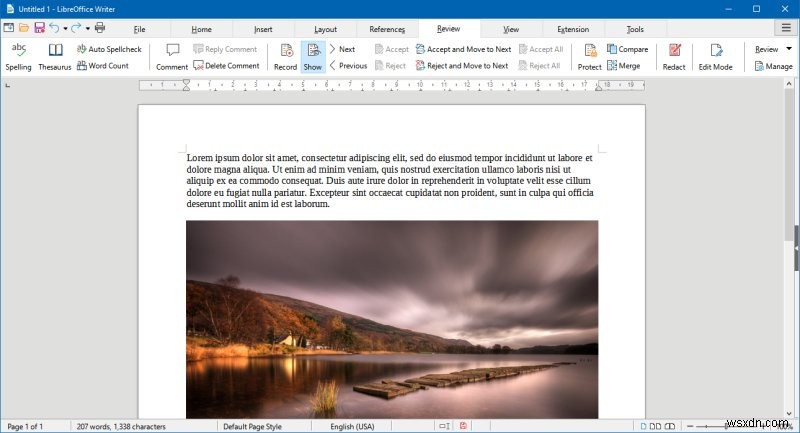800x433 pixels.
Task: Expand the Undo history dropdown arrow
Action: pos(65,29)
